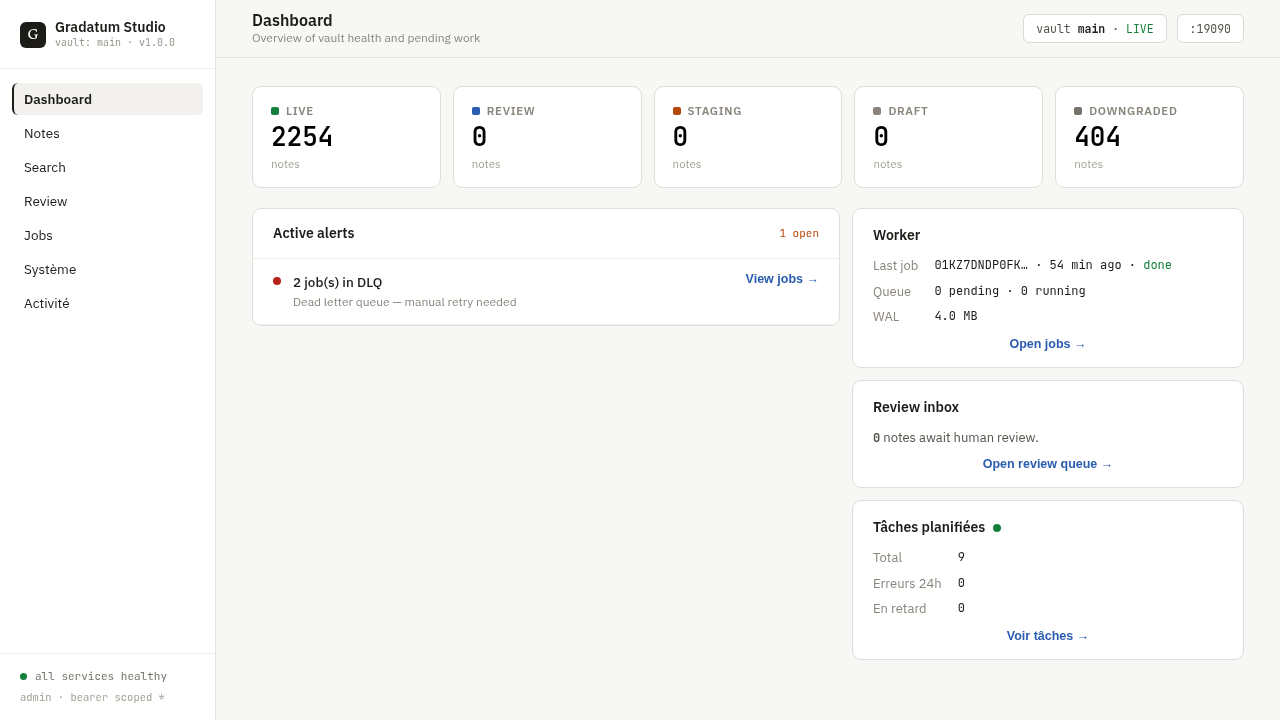1280x720 pixels.
Task: Click the View jobs link
Action: click(782, 279)
